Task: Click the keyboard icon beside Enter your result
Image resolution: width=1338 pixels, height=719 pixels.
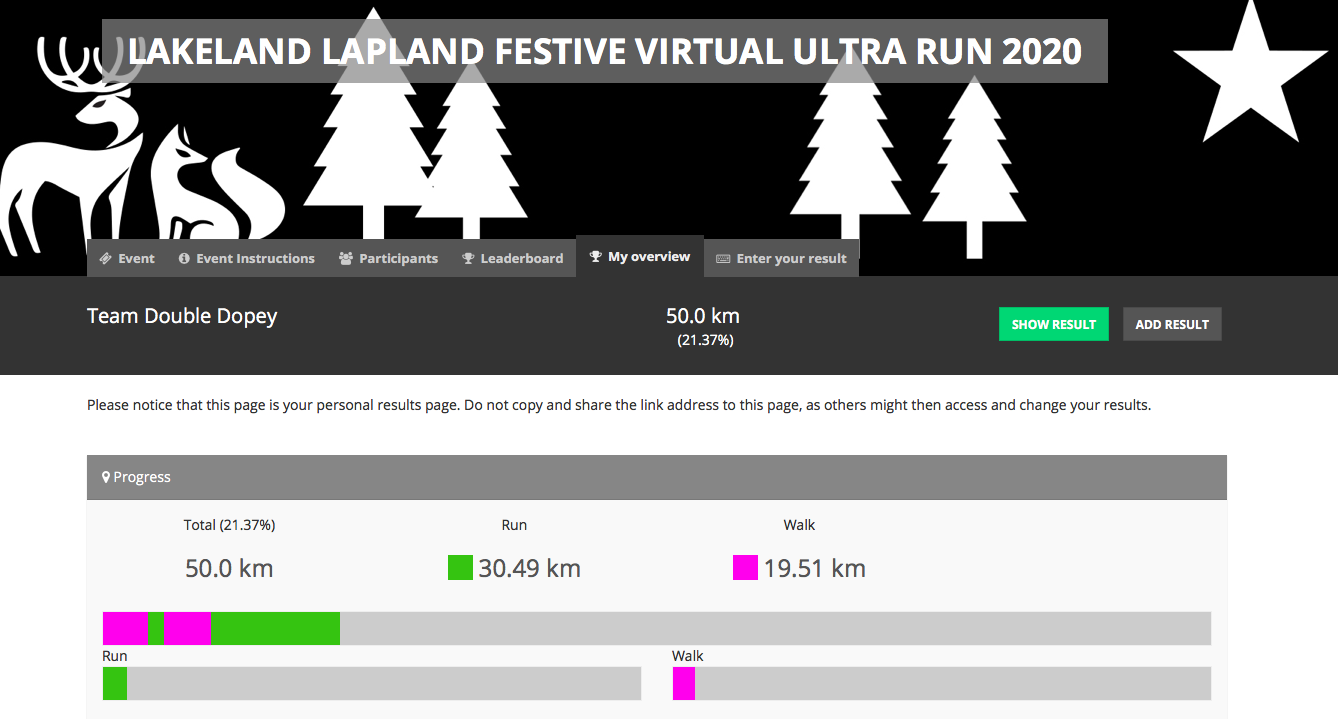Action: click(x=724, y=258)
